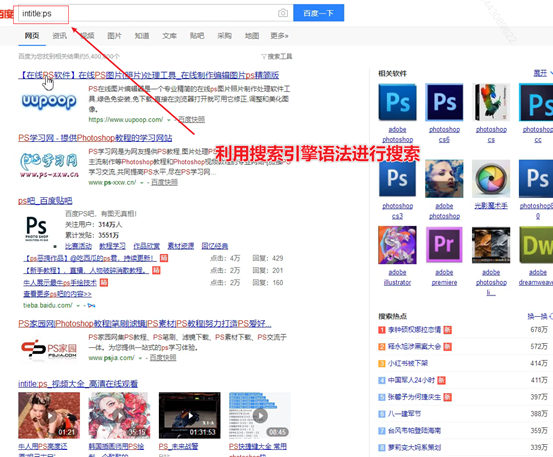
Task: Click the PS家园 logo image
Action: point(49,349)
